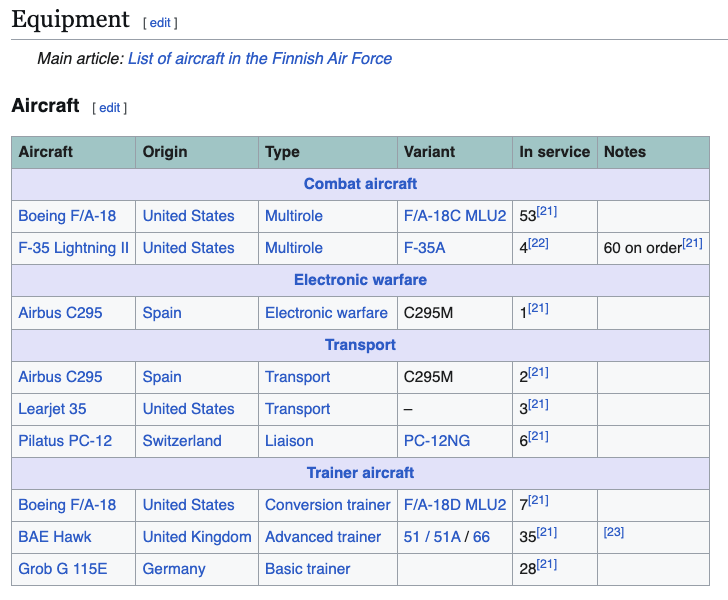728x600 pixels.
Task: Click reference [22] next to 4 in service
Action: tap(538, 243)
